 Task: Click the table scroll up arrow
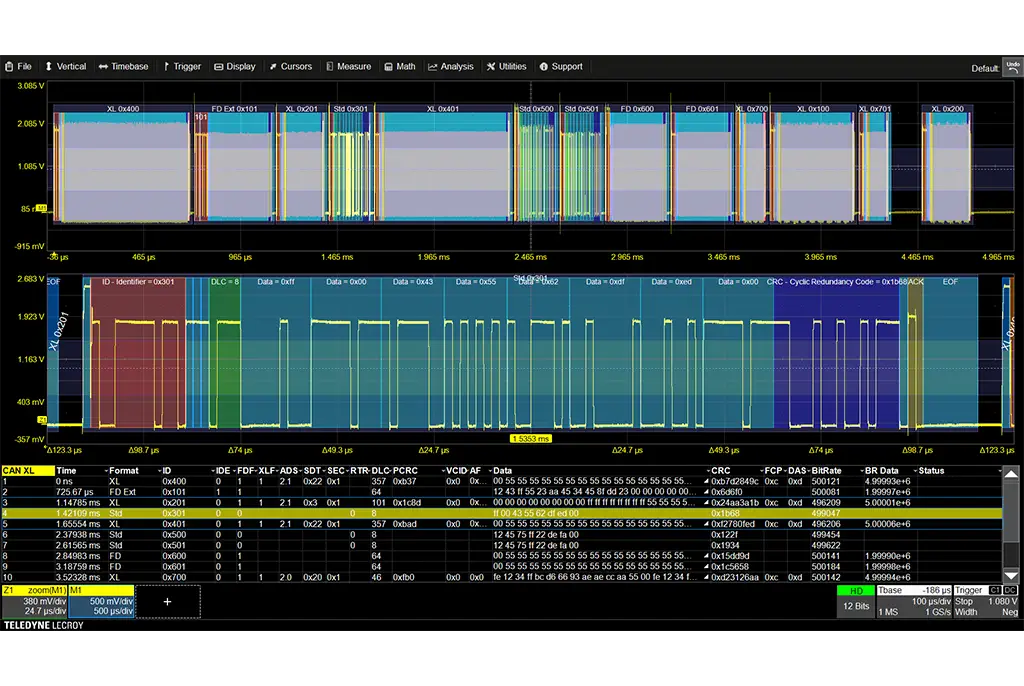coord(1011,474)
